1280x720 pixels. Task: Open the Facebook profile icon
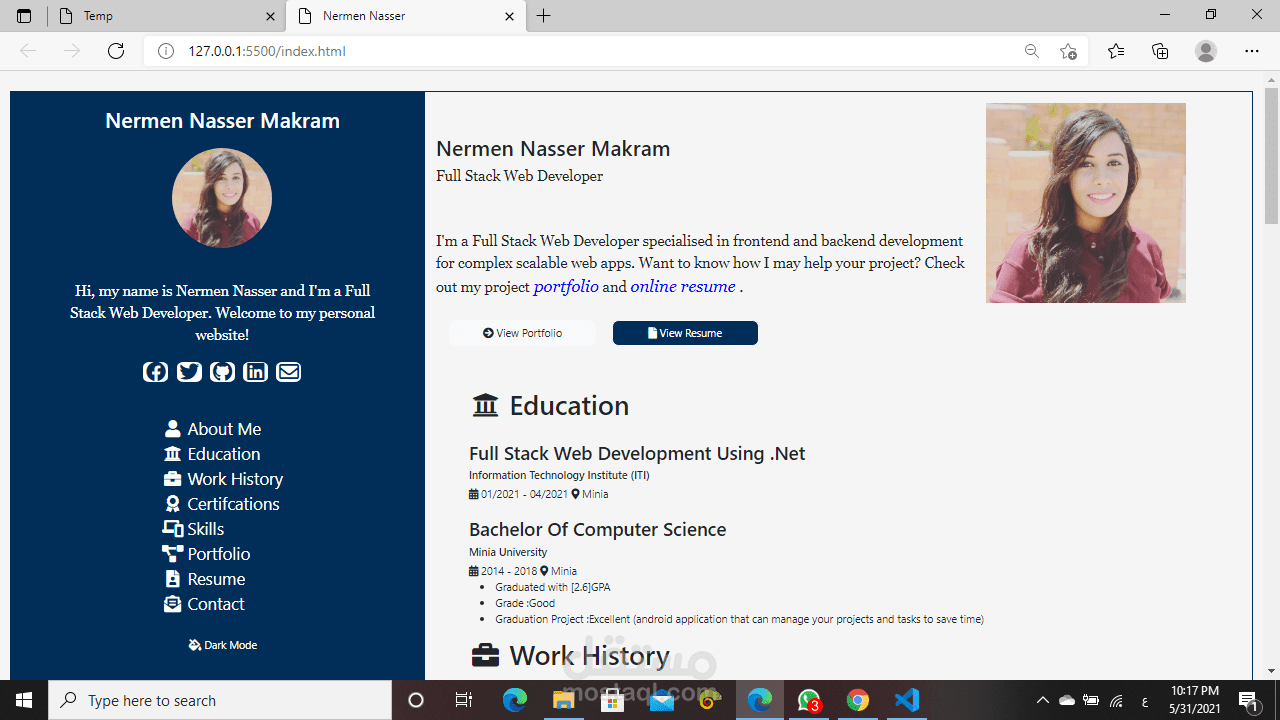(x=155, y=371)
